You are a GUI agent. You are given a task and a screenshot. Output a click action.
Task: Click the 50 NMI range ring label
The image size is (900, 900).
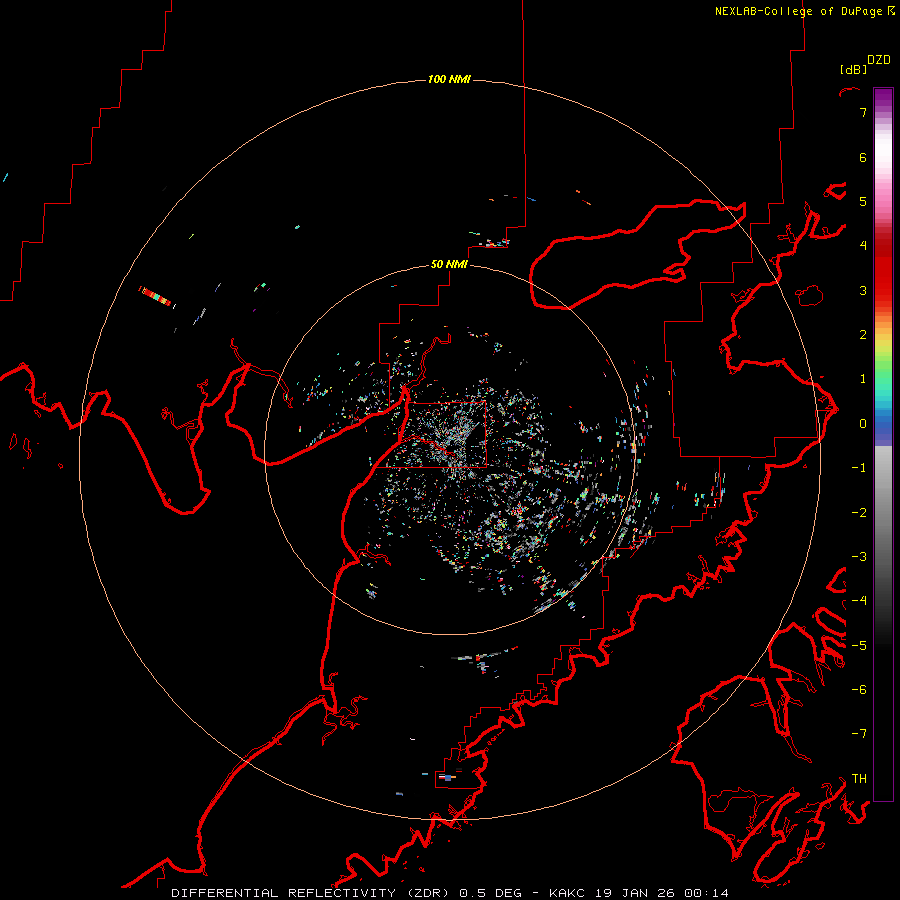[x=449, y=264]
